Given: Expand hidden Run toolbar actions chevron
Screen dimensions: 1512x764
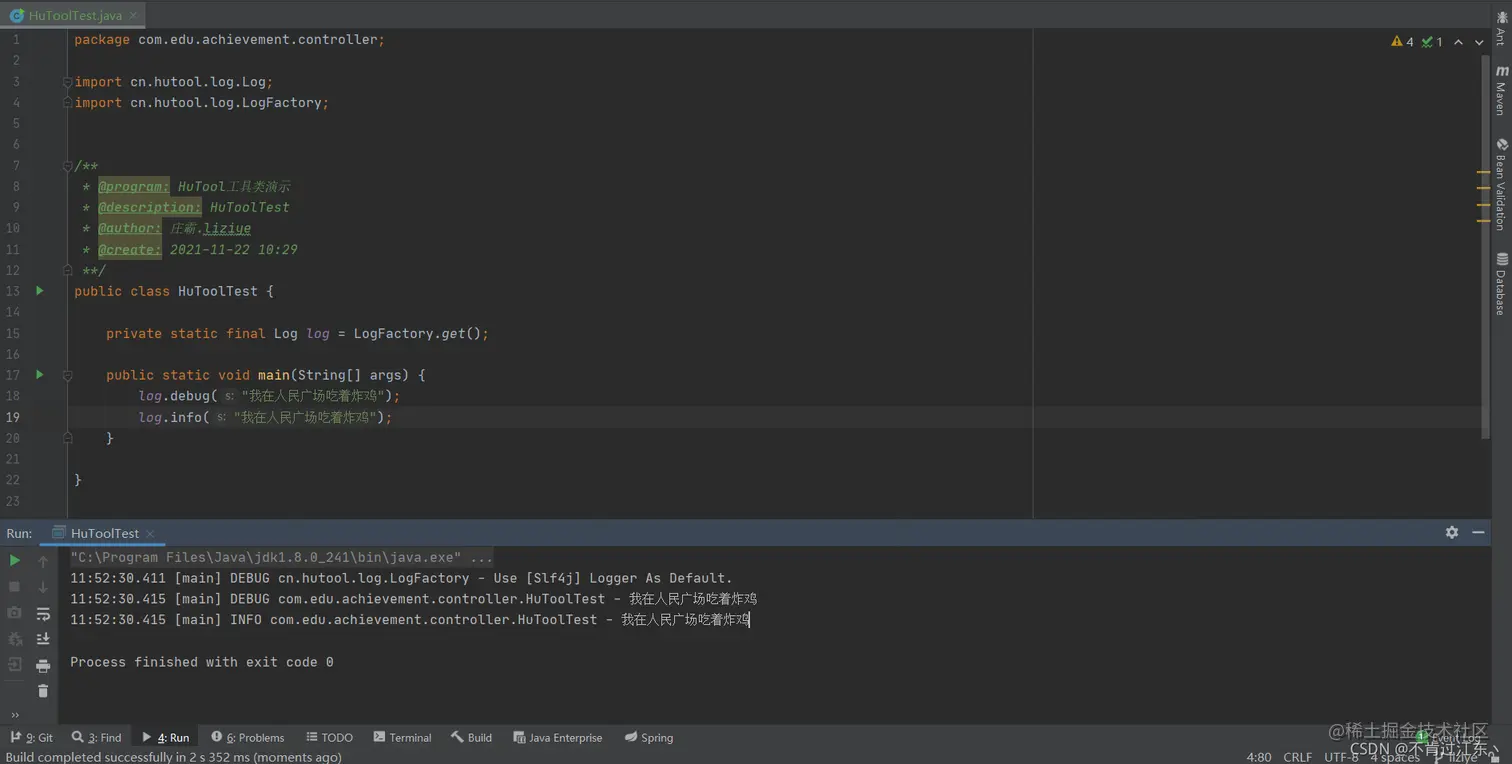Looking at the screenshot, I should (x=15, y=714).
